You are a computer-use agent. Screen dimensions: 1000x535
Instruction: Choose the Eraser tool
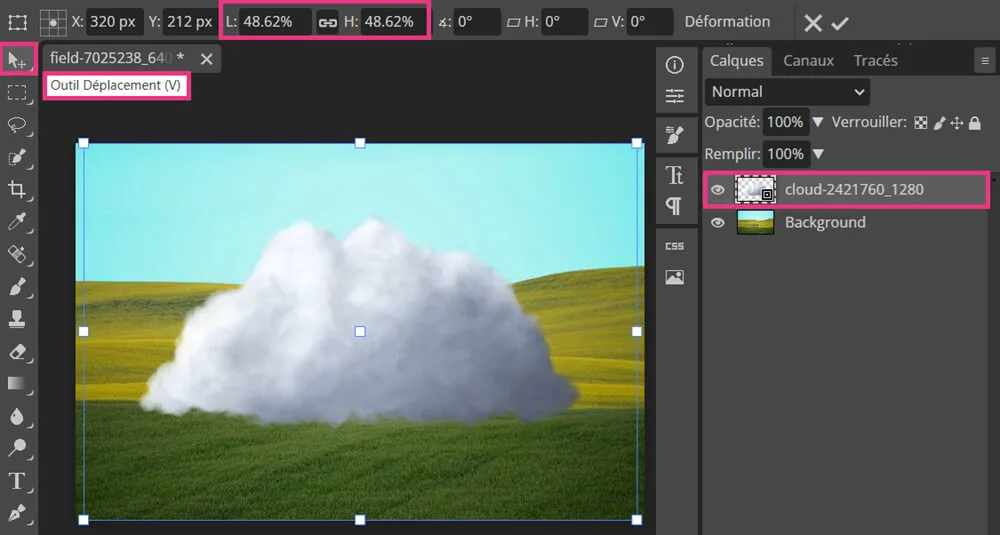17,352
